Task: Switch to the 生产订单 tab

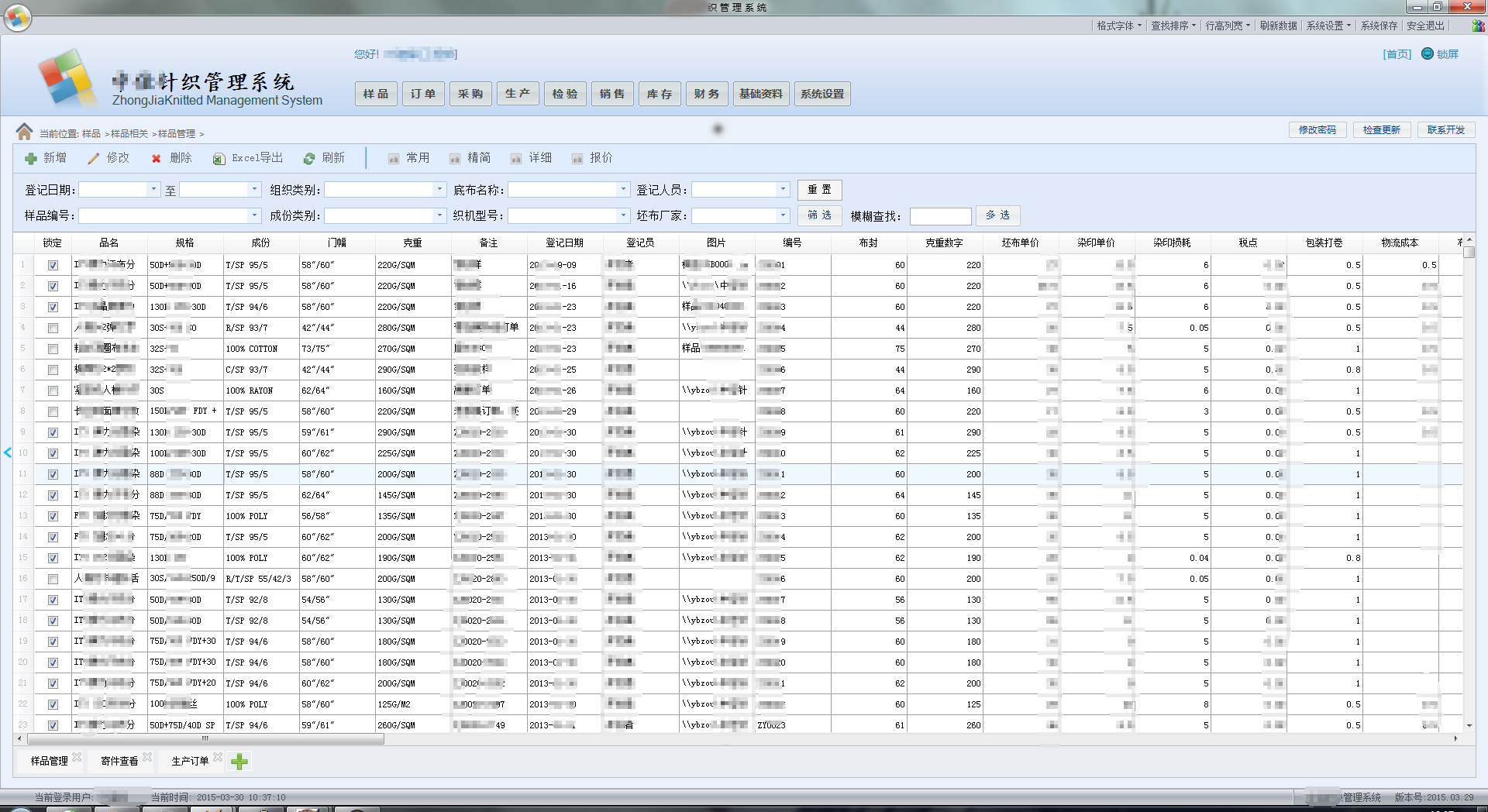Action: (190, 761)
